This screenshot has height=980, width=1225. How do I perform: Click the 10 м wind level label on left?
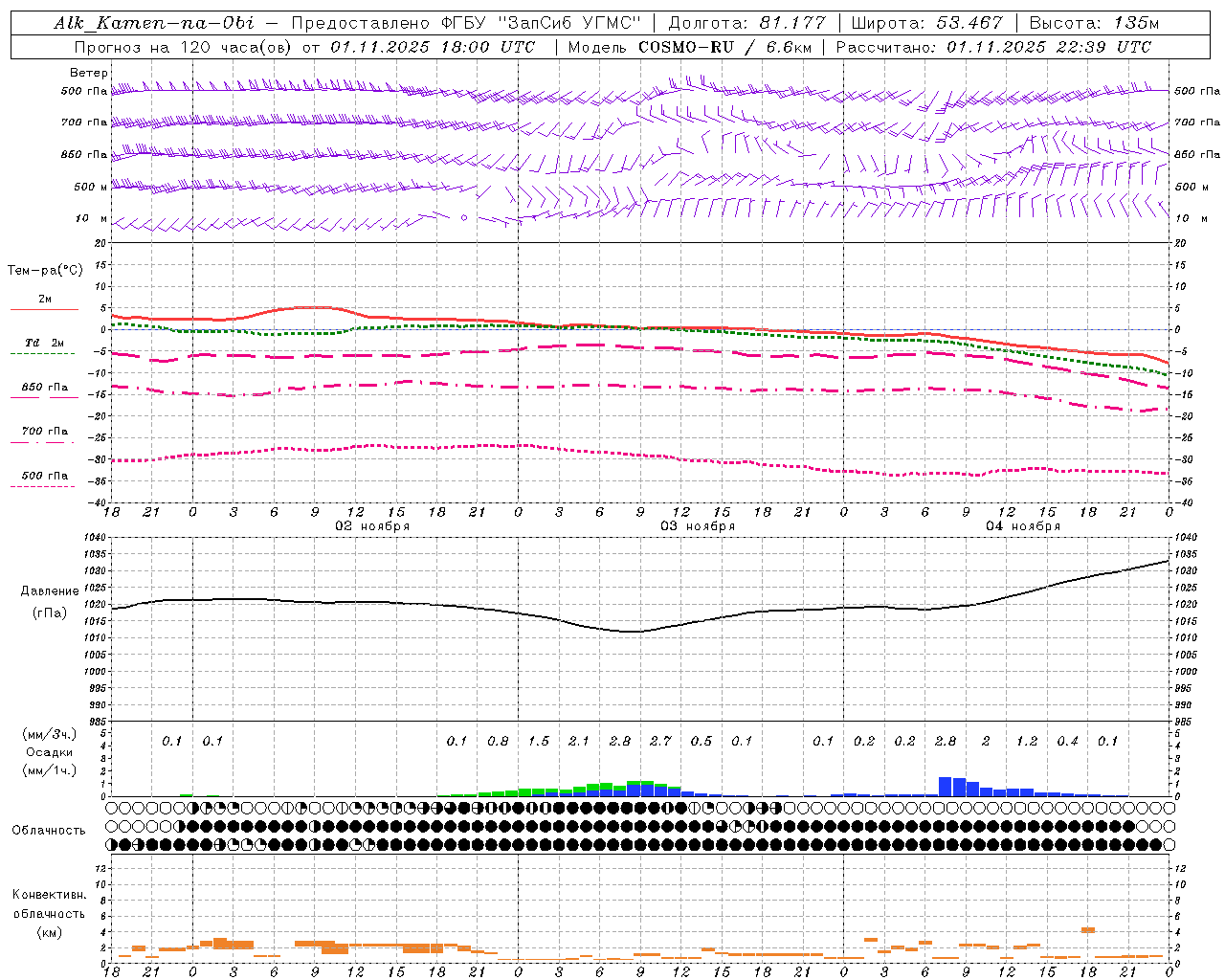[x=93, y=218]
